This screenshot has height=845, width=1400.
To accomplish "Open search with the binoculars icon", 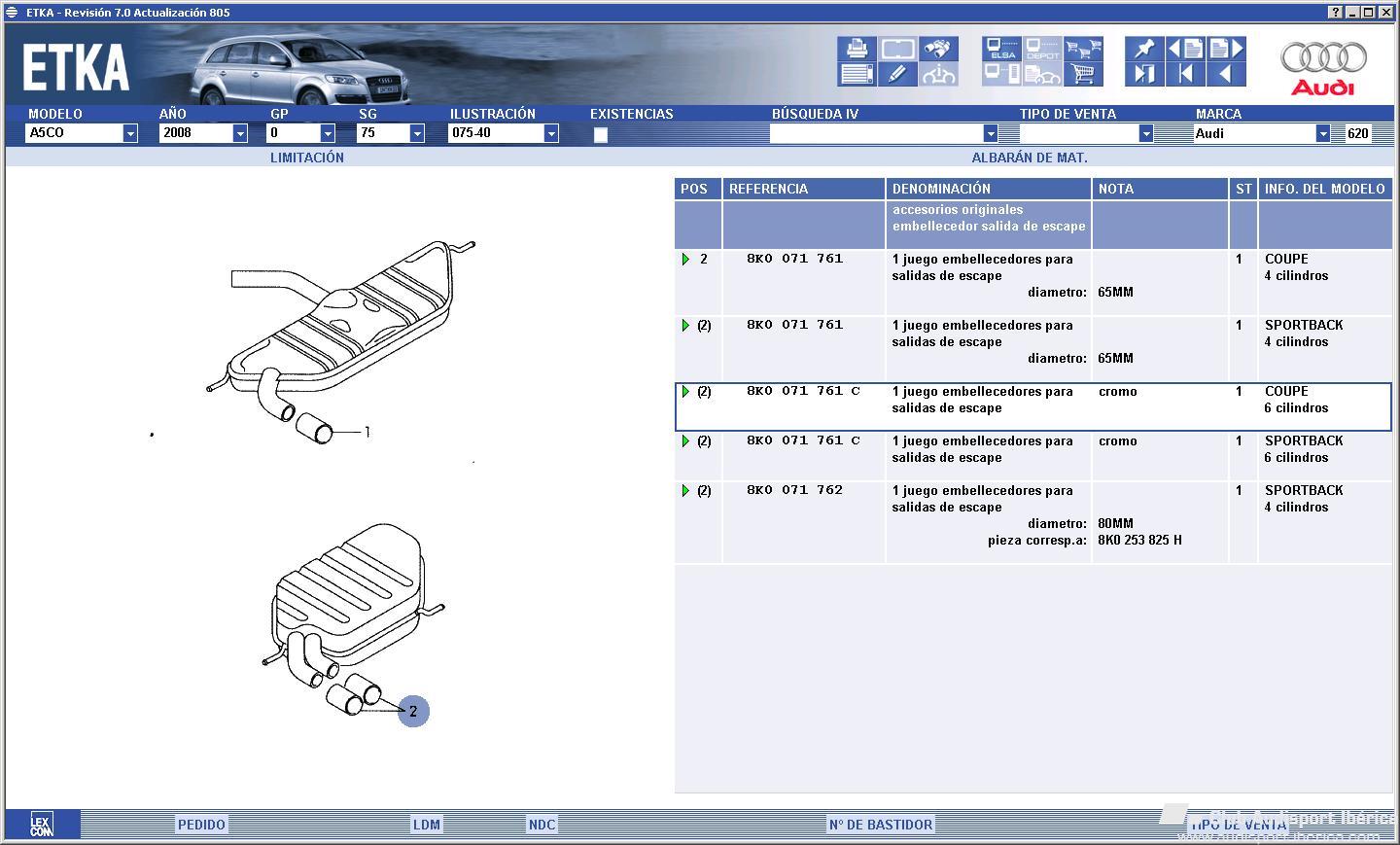I will [x=938, y=49].
